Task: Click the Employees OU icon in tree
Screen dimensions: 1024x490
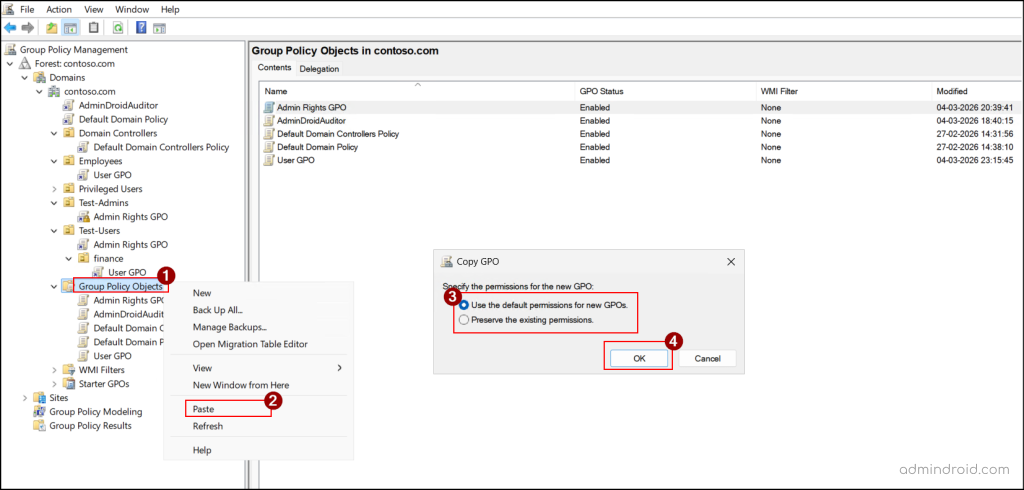Action: [69, 161]
